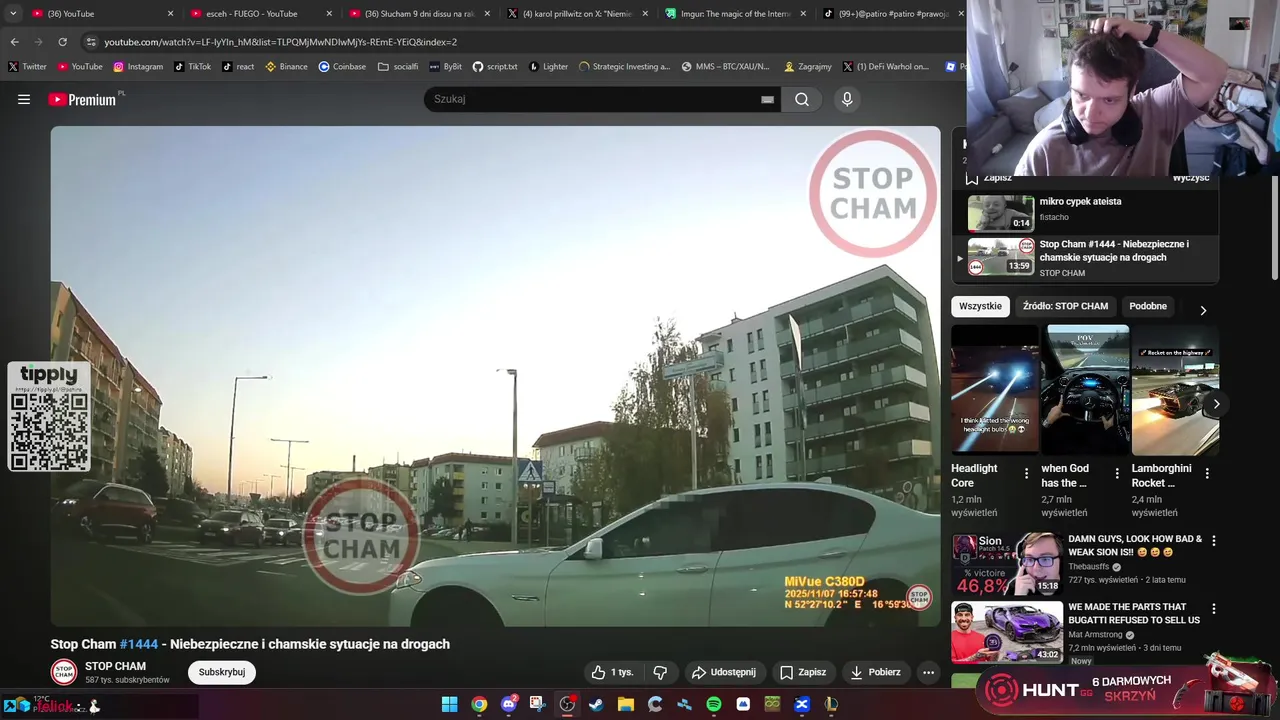Viewport: 1280px width, 720px height.
Task: Click the Udostępnij share button
Action: pyautogui.click(x=724, y=672)
